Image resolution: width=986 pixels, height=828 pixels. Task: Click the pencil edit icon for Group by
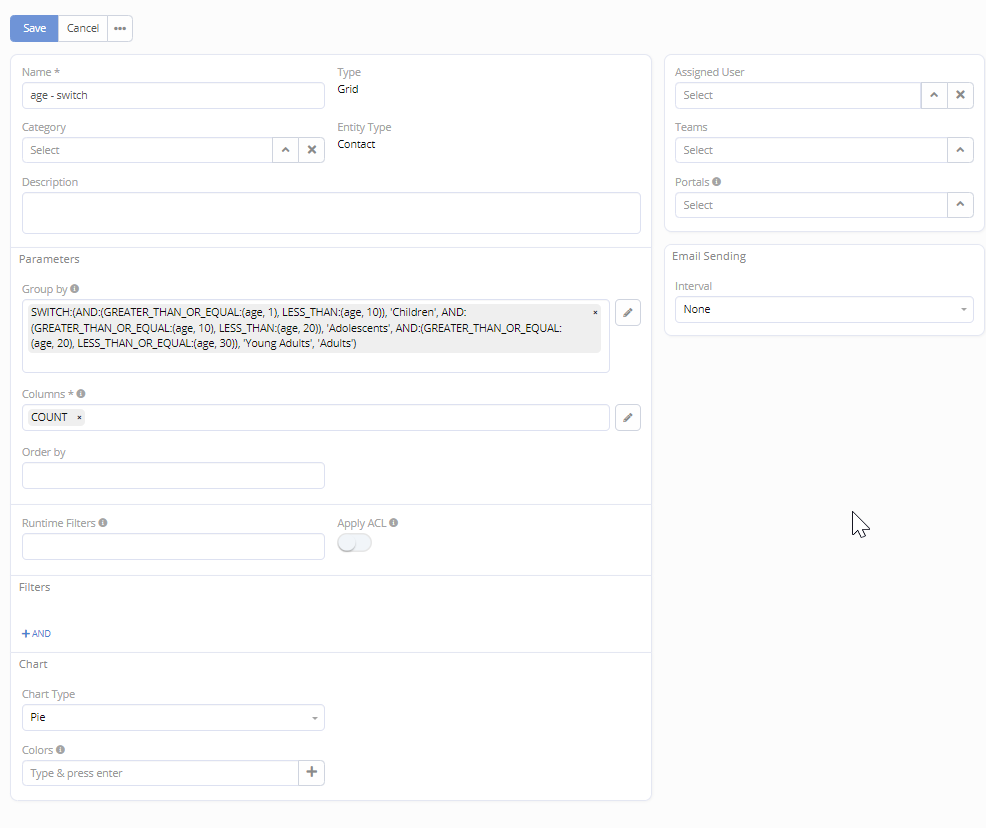(627, 312)
